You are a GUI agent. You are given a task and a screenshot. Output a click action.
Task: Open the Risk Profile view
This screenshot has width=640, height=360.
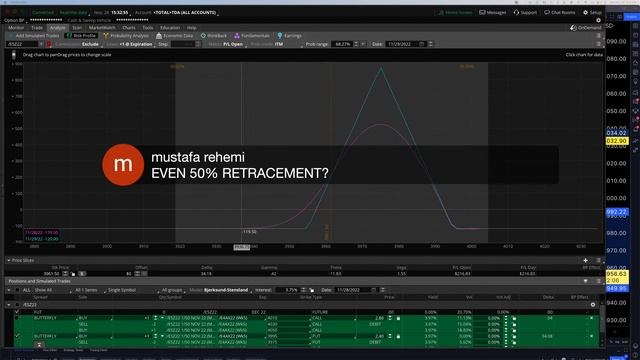pos(81,36)
